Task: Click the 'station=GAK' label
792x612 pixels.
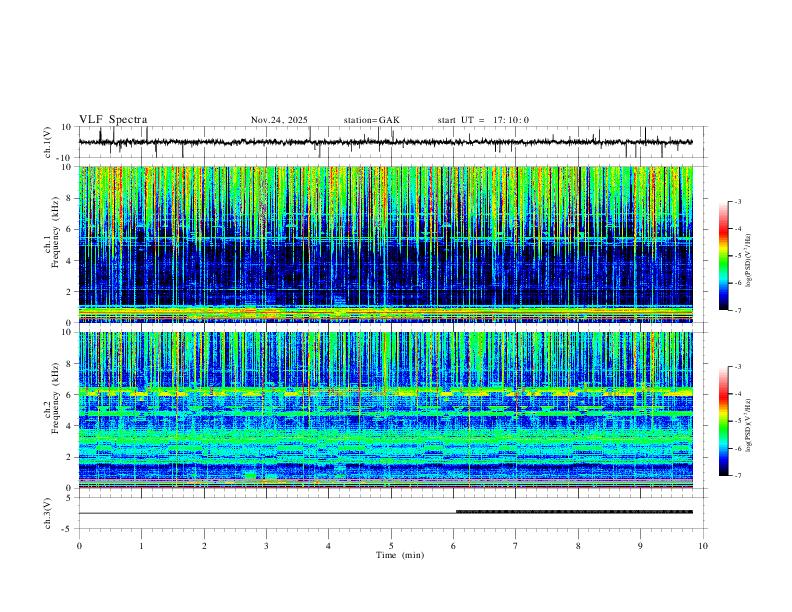Action: click(371, 120)
